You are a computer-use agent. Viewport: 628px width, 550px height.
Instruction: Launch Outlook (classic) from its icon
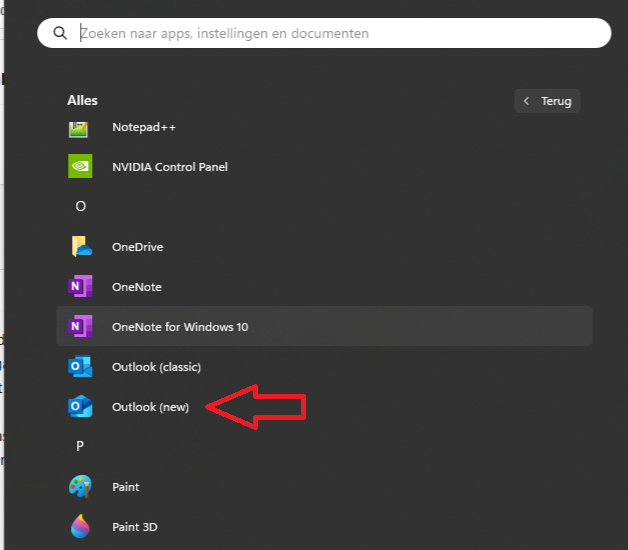pyautogui.click(x=80, y=366)
